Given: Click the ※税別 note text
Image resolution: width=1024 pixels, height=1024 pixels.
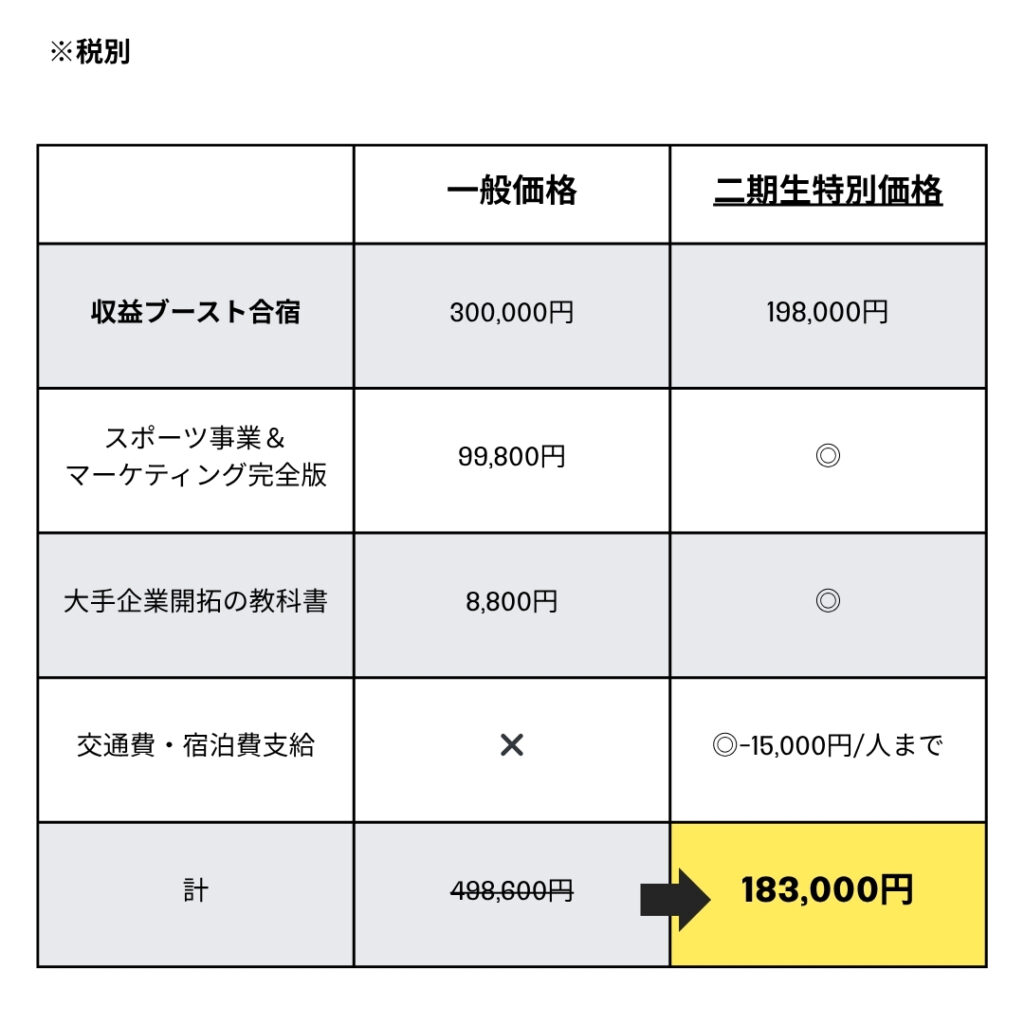Looking at the screenshot, I should [x=90, y=51].
